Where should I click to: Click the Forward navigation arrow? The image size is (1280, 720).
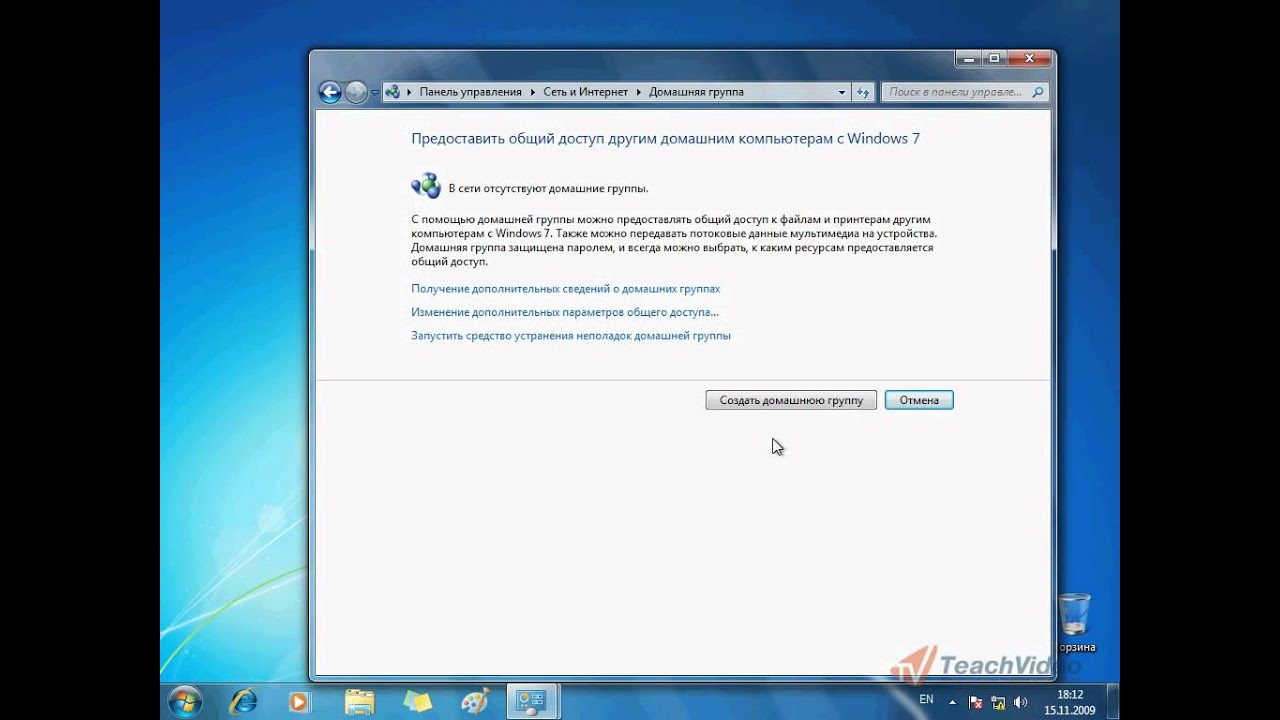pyautogui.click(x=356, y=92)
